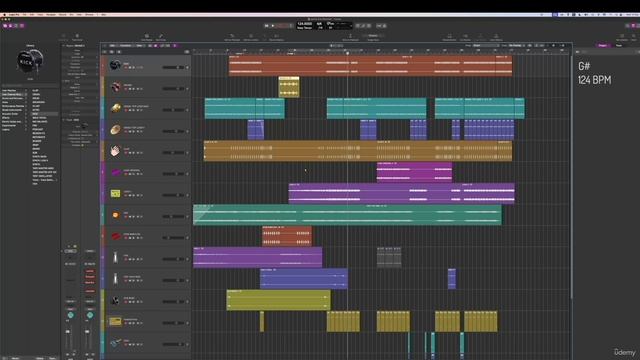Click the right channel strip pan knob
The image size is (640, 360).
click(90, 315)
